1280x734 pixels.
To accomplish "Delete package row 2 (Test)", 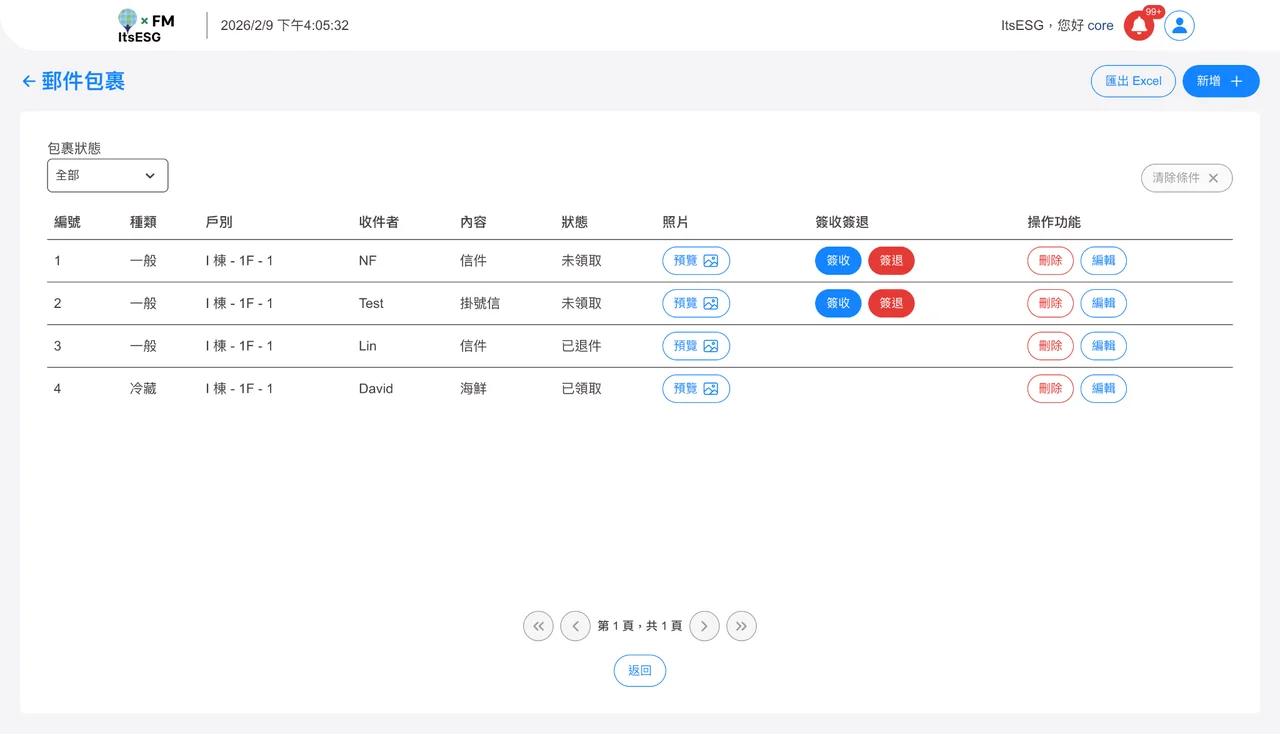I will [x=1050, y=303].
